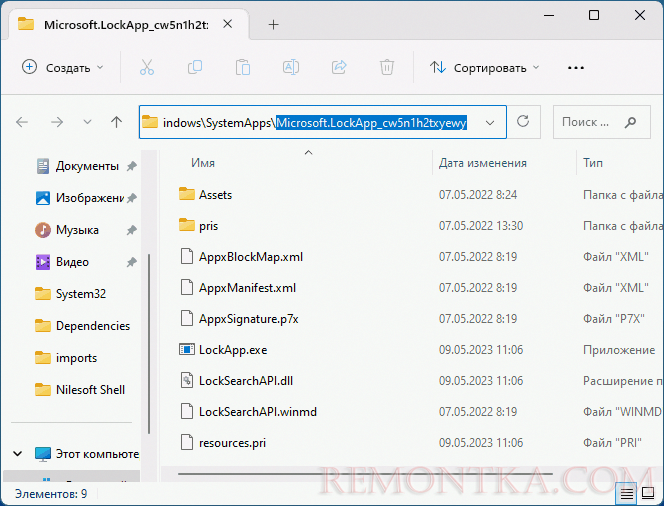The width and height of the screenshot is (664, 506).
Task: Go back with the left arrow
Action: [22, 122]
